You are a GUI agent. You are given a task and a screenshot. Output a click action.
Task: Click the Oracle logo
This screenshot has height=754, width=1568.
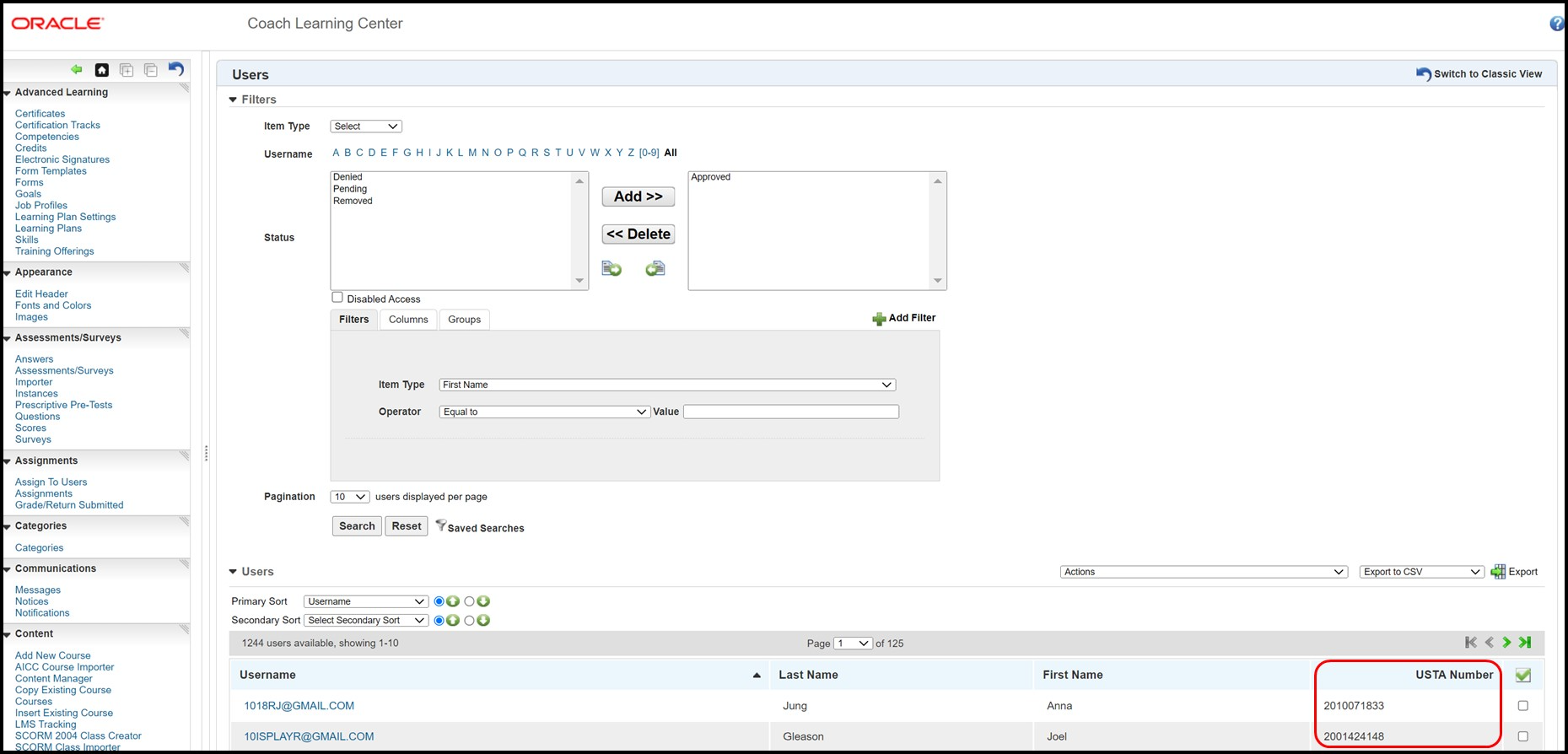[x=57, y=24]
